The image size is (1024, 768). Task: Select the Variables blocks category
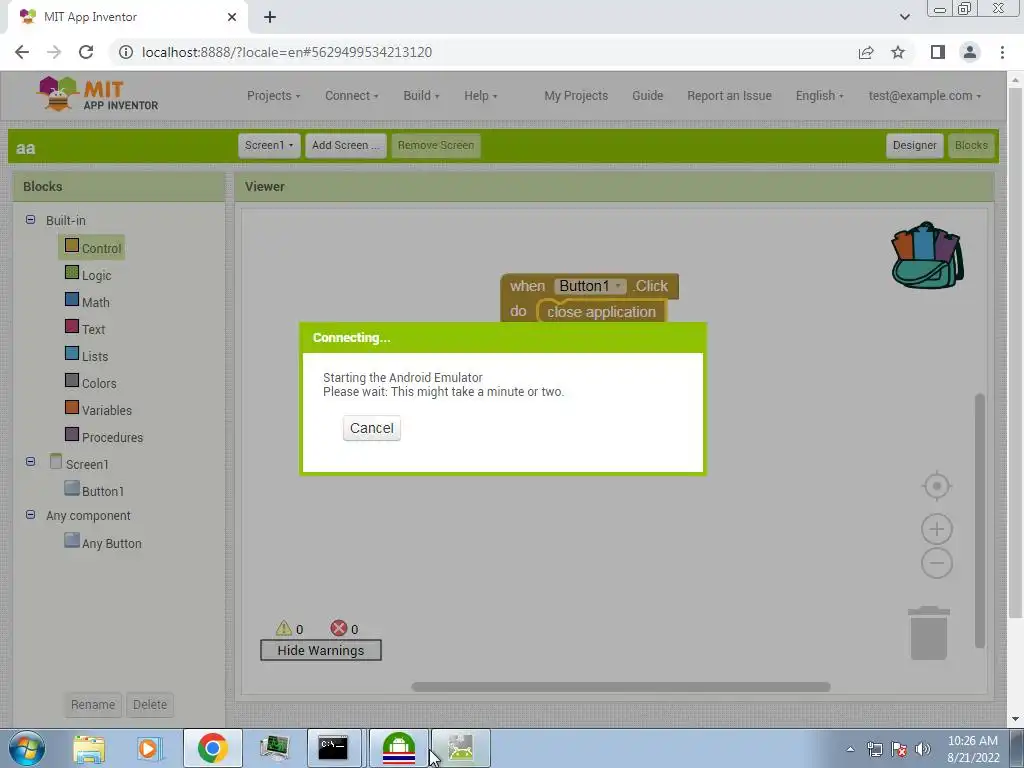click(x=99, y=409)
